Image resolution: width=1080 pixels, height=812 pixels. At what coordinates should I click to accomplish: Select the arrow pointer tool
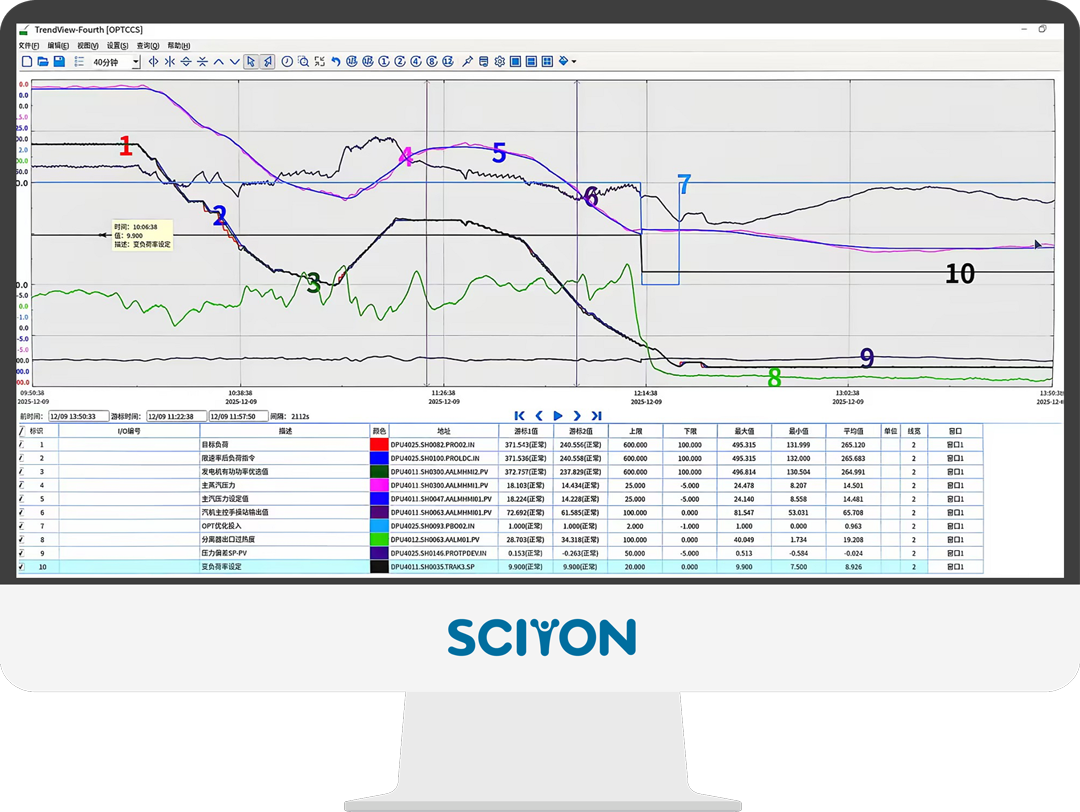point(251,61)
